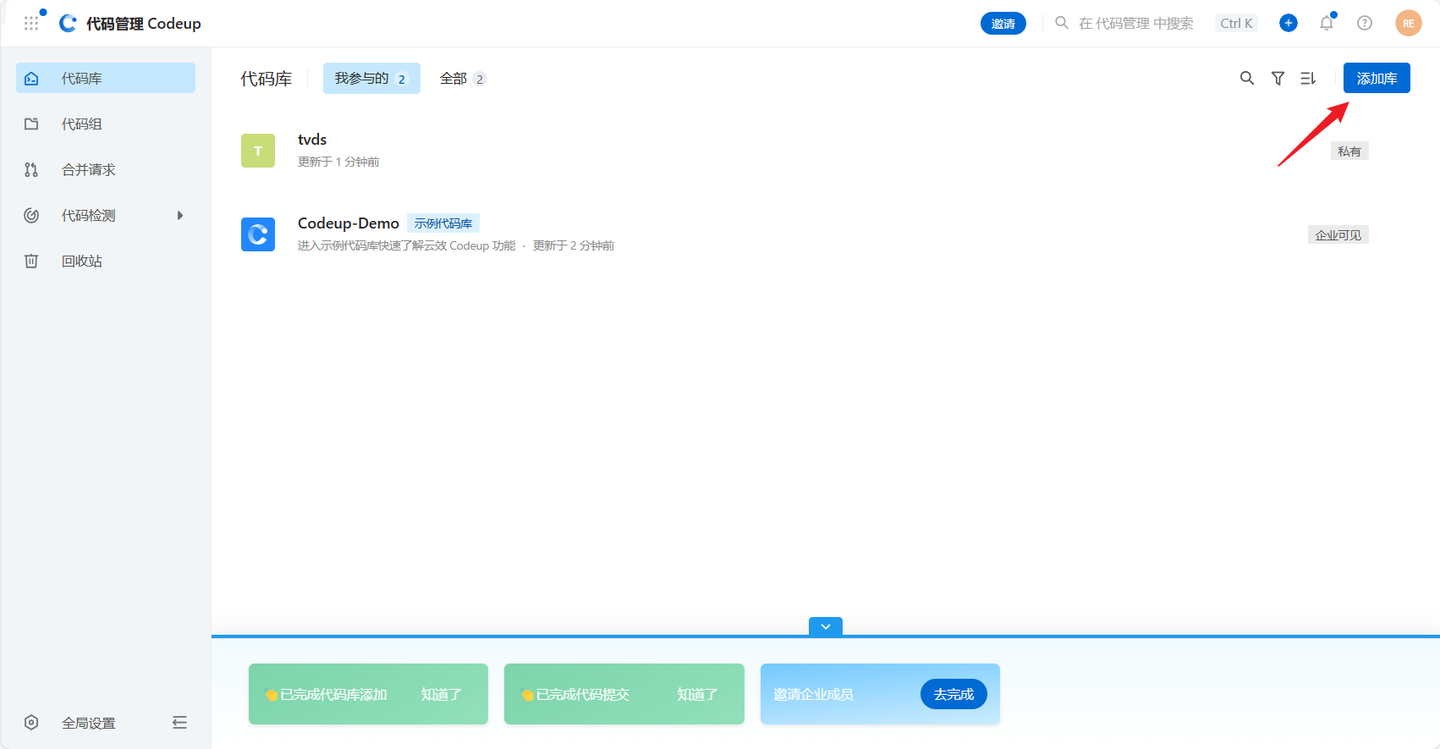Viewport: 1440px width, 749px height.
Task: Expand the 代码检测 submenu arrow
Action: coord(180,215)
